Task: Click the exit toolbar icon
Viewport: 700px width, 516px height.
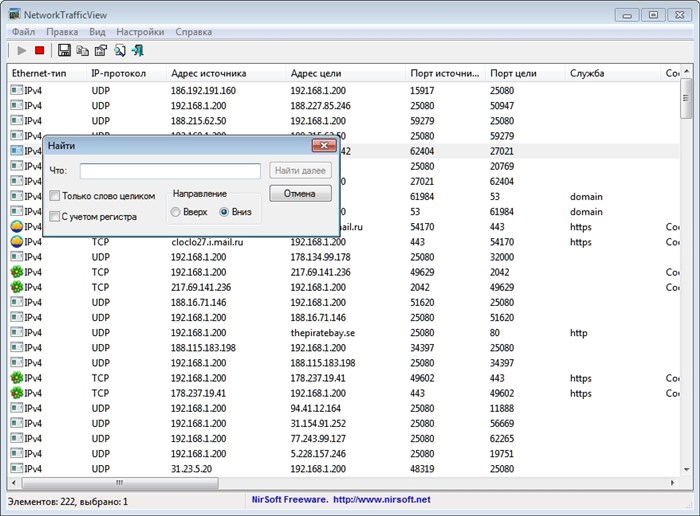Action: click(x=138, y=50)
